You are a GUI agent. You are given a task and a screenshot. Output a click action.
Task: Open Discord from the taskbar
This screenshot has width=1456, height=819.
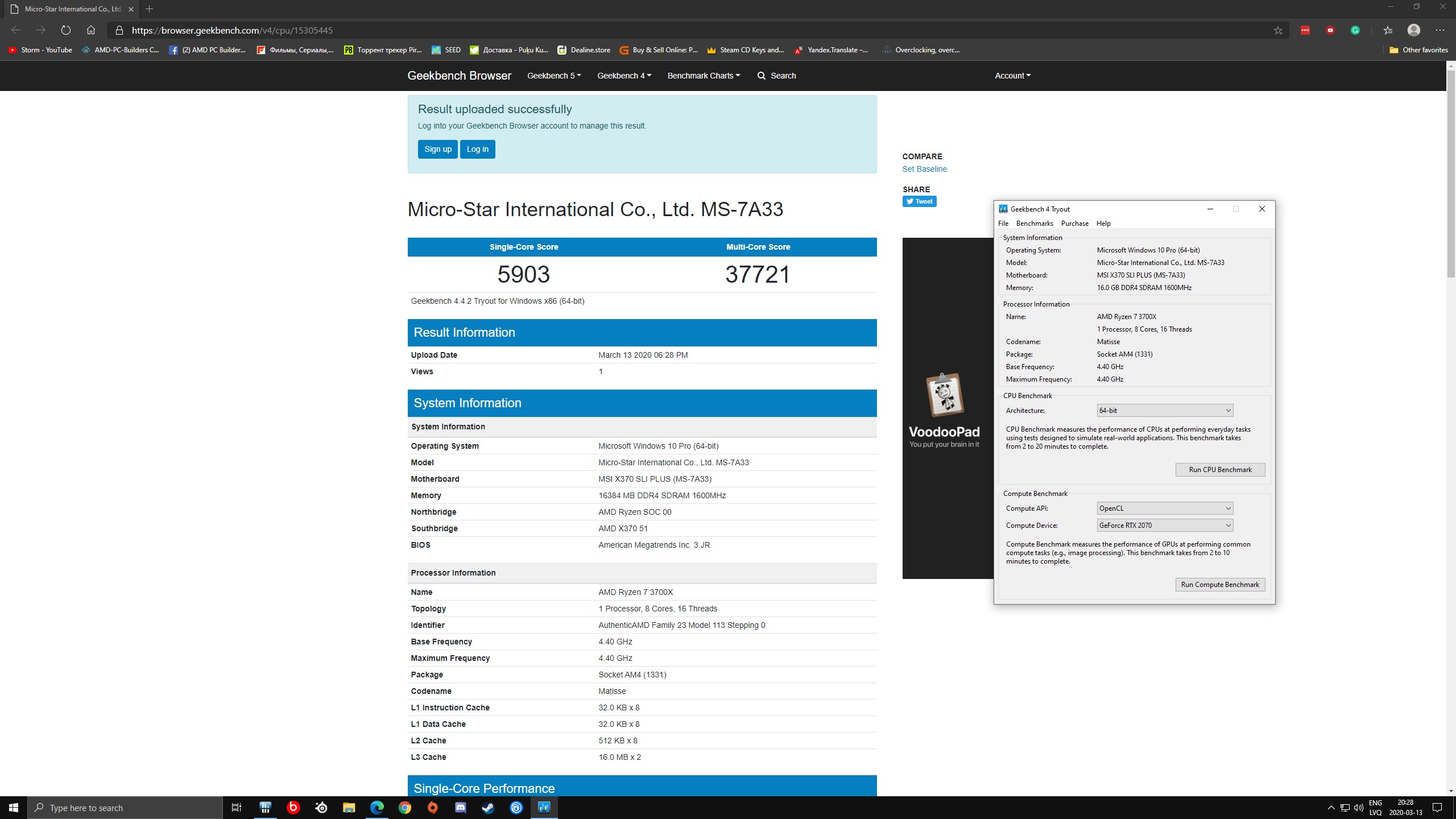point(461,808)
